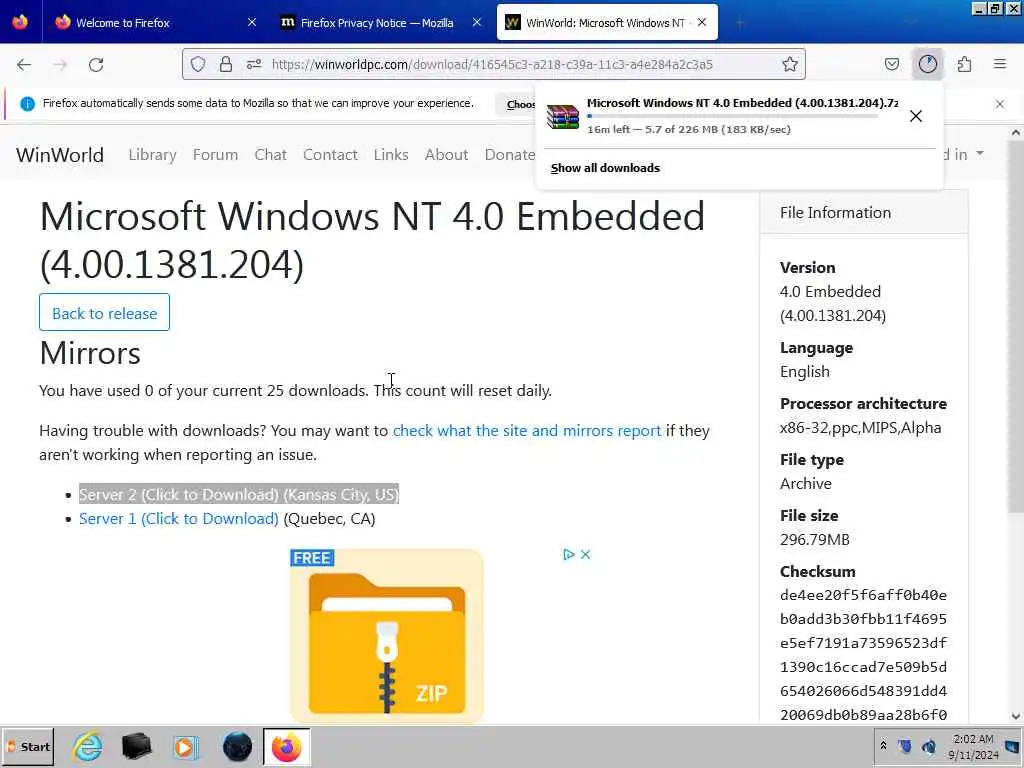Toggle the downloads panel toolbar button
1024x768 pixels.
[x=928, y=64]
